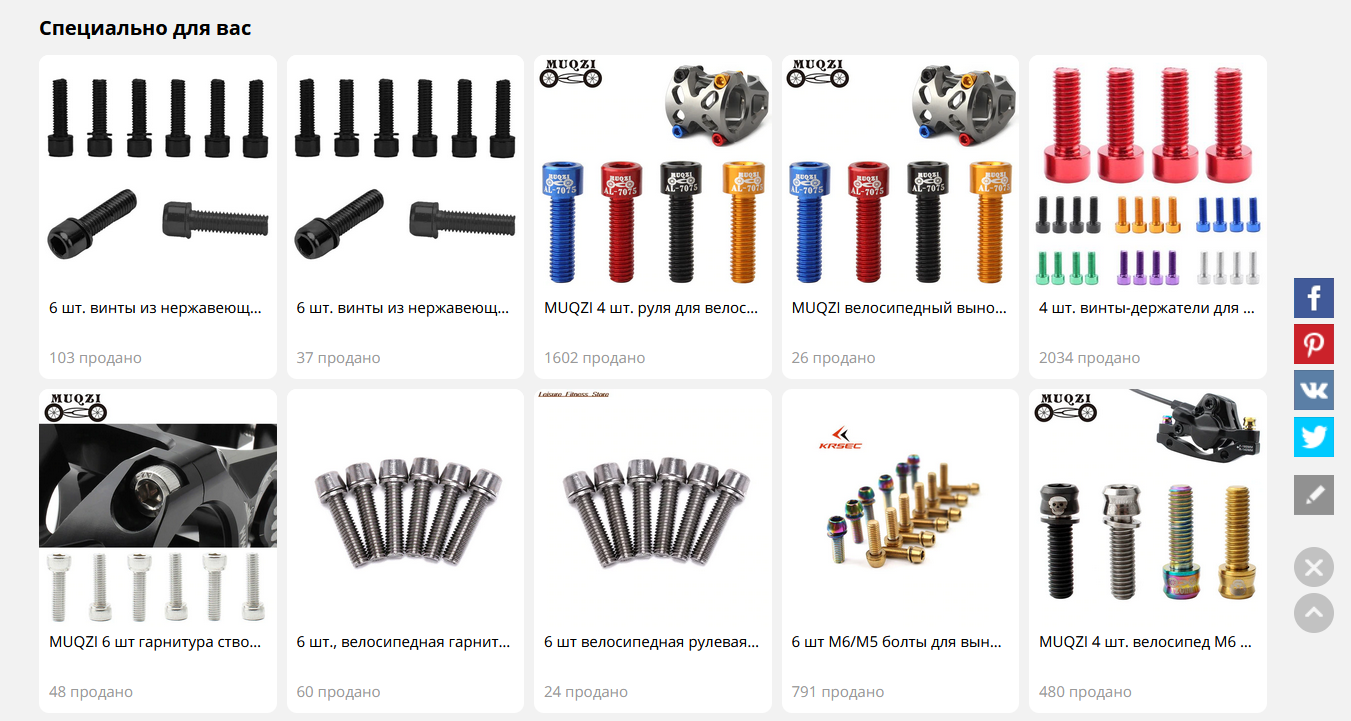Share on Twitter bird icon
The width and height of the screenshot is (1351, 721).
[1313, 437]
